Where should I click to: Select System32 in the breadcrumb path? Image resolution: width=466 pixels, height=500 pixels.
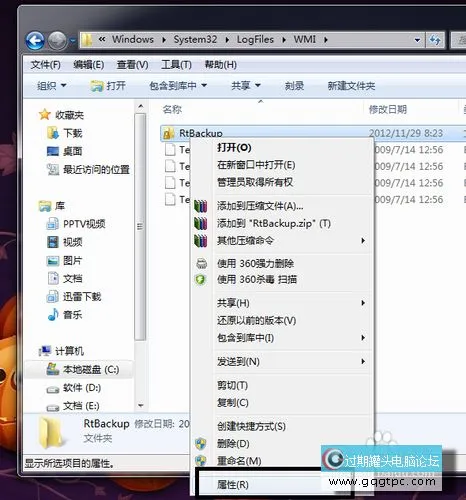pos(195,39)
